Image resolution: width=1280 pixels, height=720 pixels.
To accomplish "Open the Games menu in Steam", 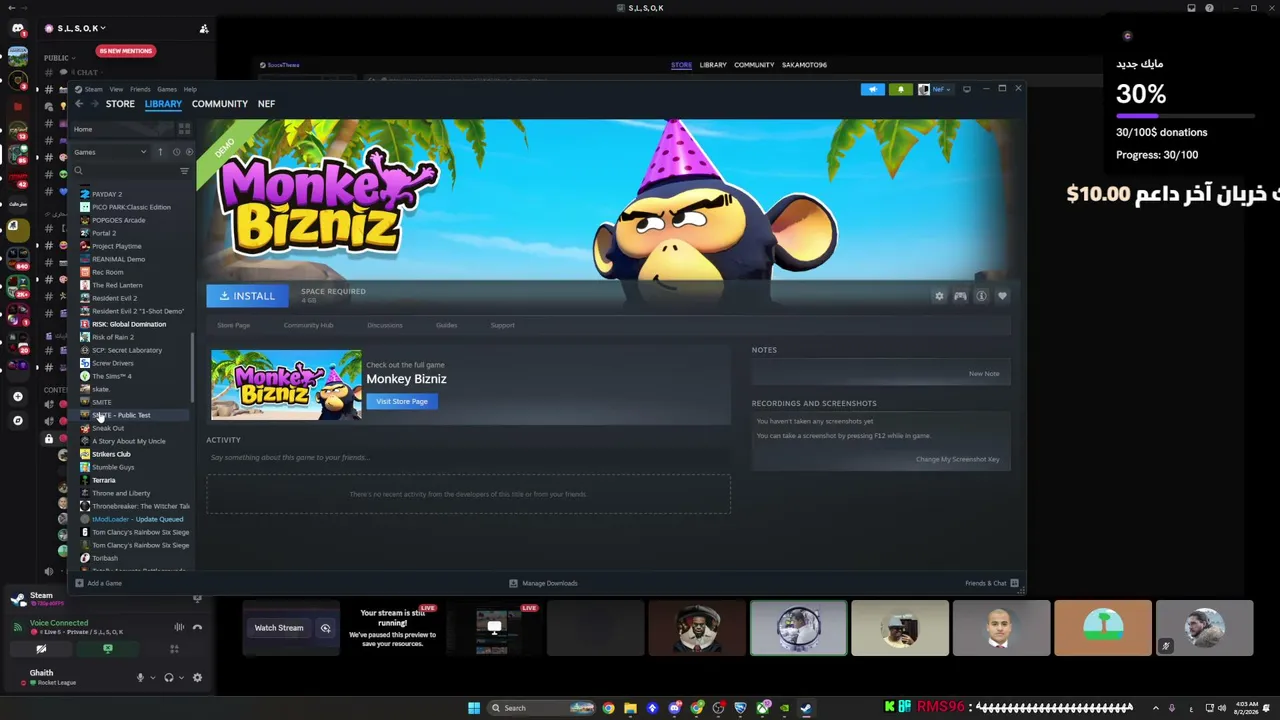I will [x=167, y=89].
